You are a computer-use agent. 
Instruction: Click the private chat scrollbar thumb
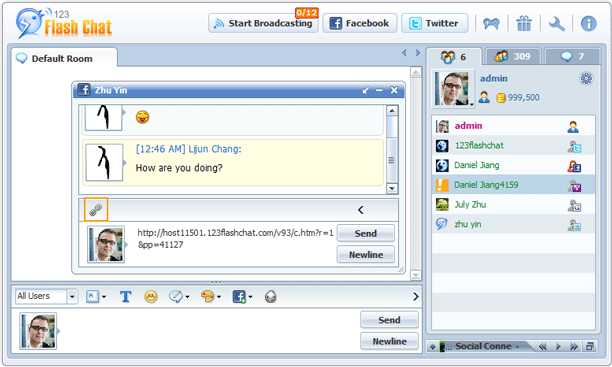392,160
